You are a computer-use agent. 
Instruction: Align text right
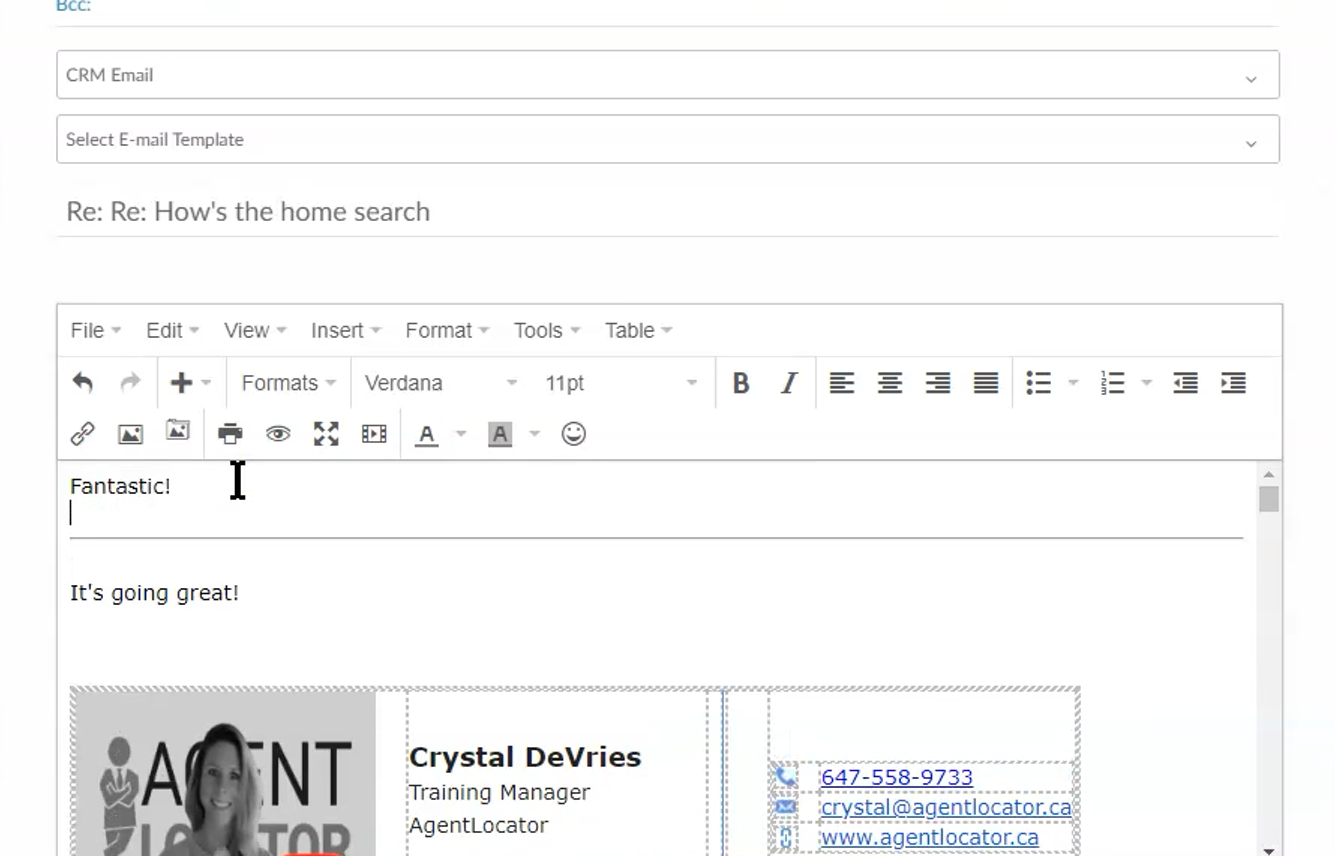(938, 383)
